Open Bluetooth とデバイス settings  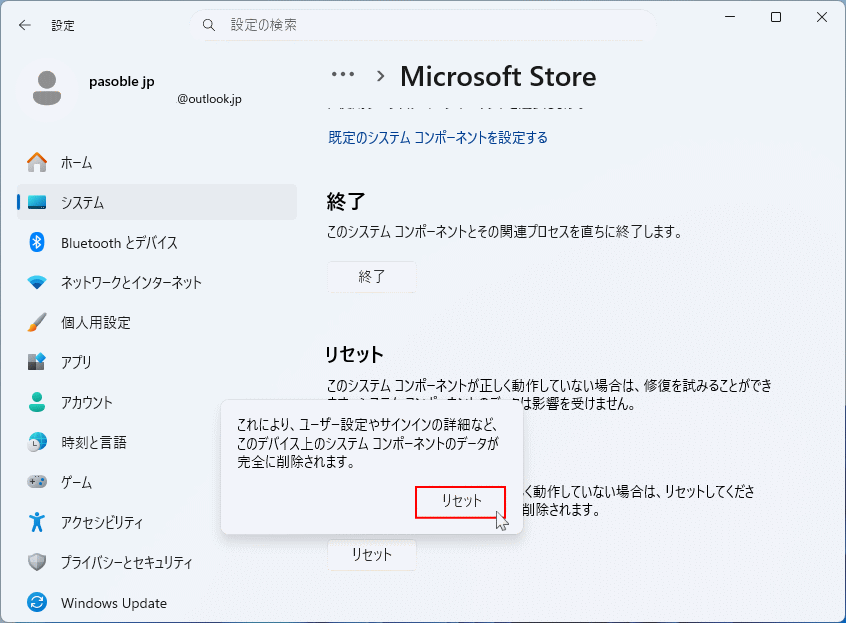point(119,243)
